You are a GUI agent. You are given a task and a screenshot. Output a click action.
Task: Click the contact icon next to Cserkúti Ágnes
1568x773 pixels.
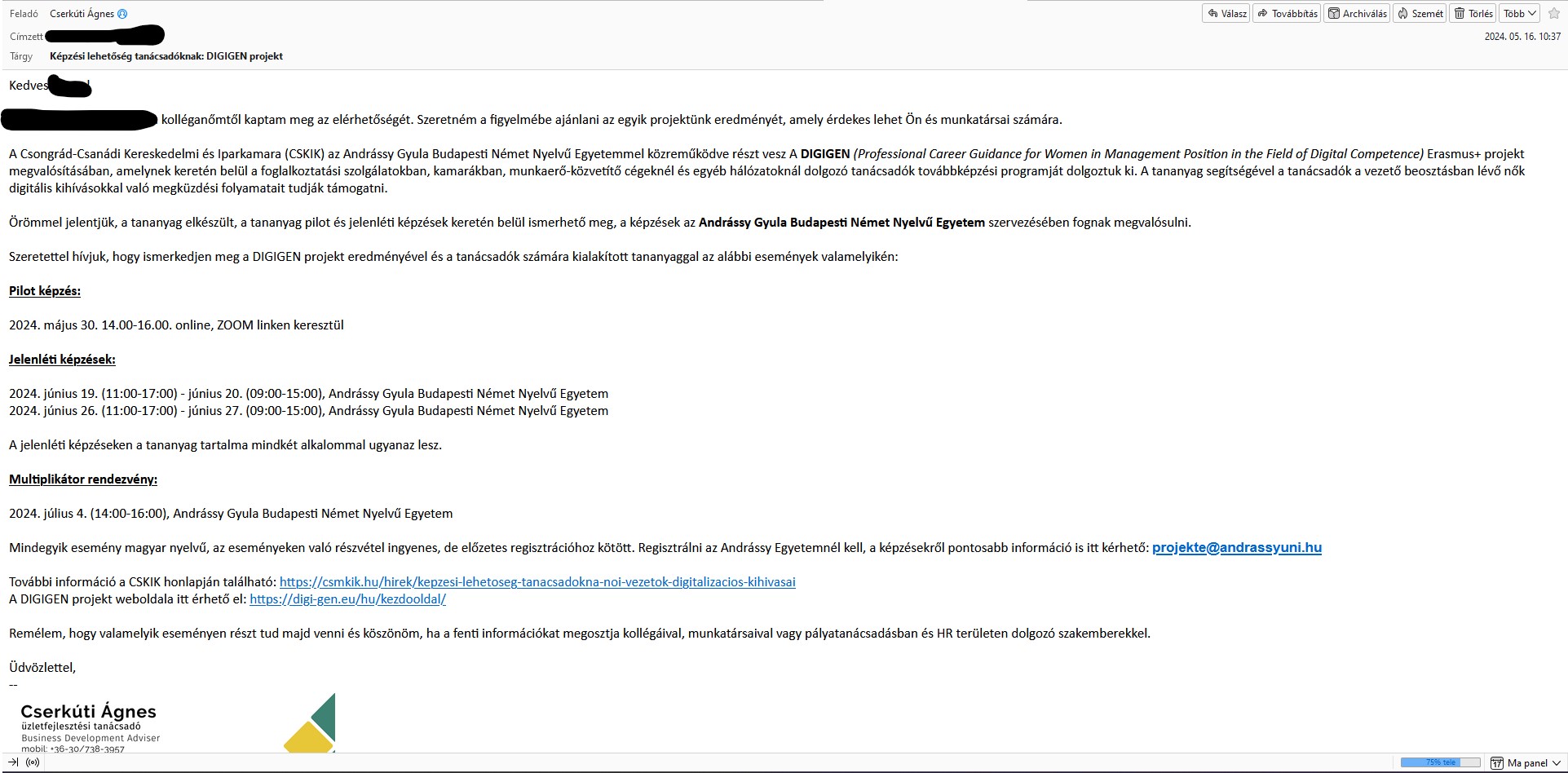click(122, 14)
